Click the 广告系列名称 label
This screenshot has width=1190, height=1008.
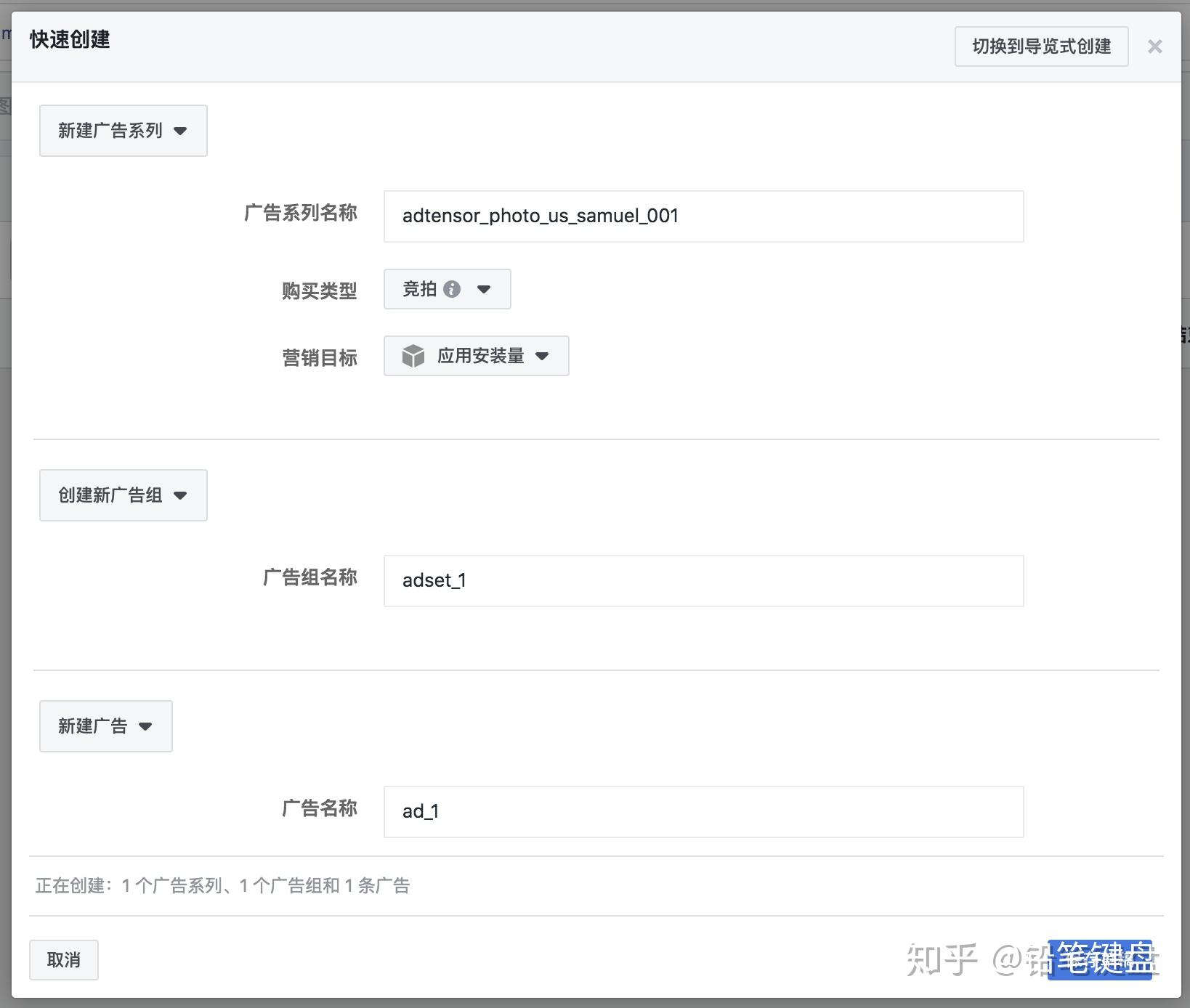(x=301, y=212)
